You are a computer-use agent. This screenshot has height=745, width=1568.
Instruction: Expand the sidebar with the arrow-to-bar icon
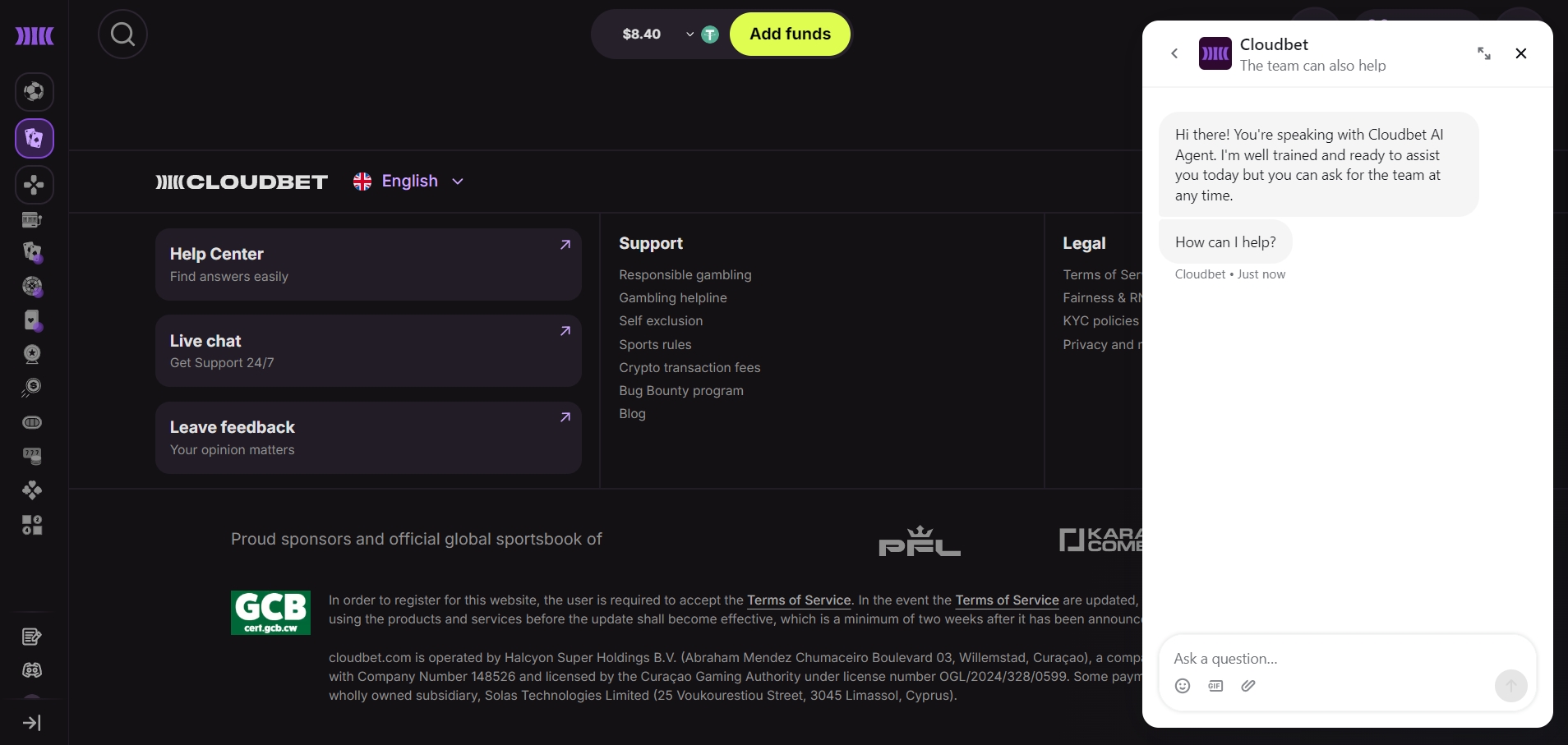(32, 723)
